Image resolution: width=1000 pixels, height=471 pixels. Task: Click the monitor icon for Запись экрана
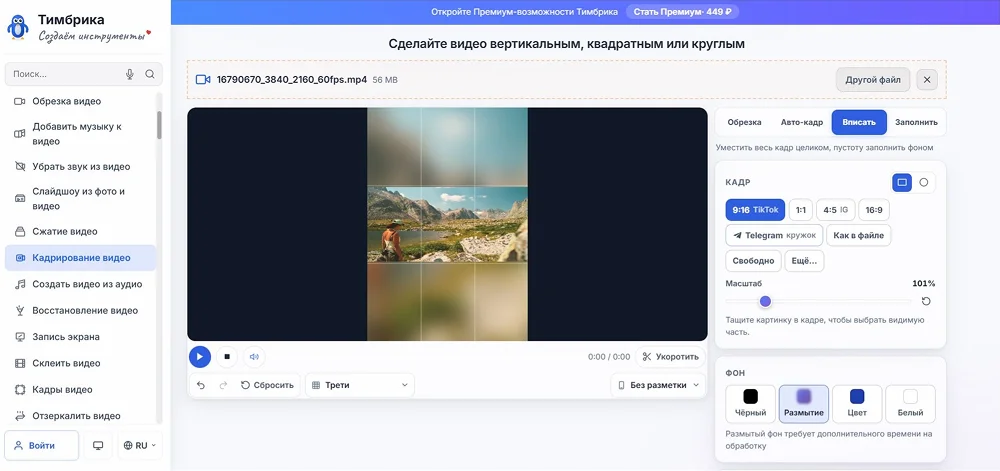pos(20,337)
